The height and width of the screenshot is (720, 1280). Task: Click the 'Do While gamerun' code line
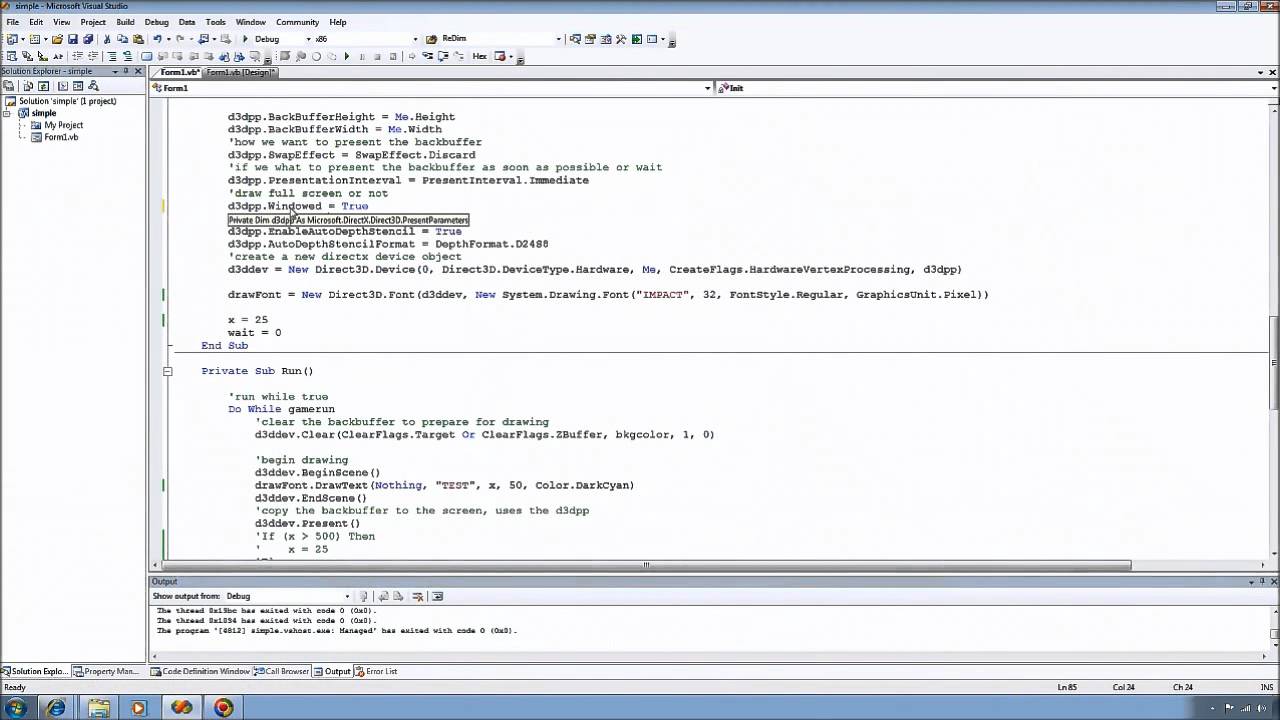pyautogui.click(x=281, y=409)
